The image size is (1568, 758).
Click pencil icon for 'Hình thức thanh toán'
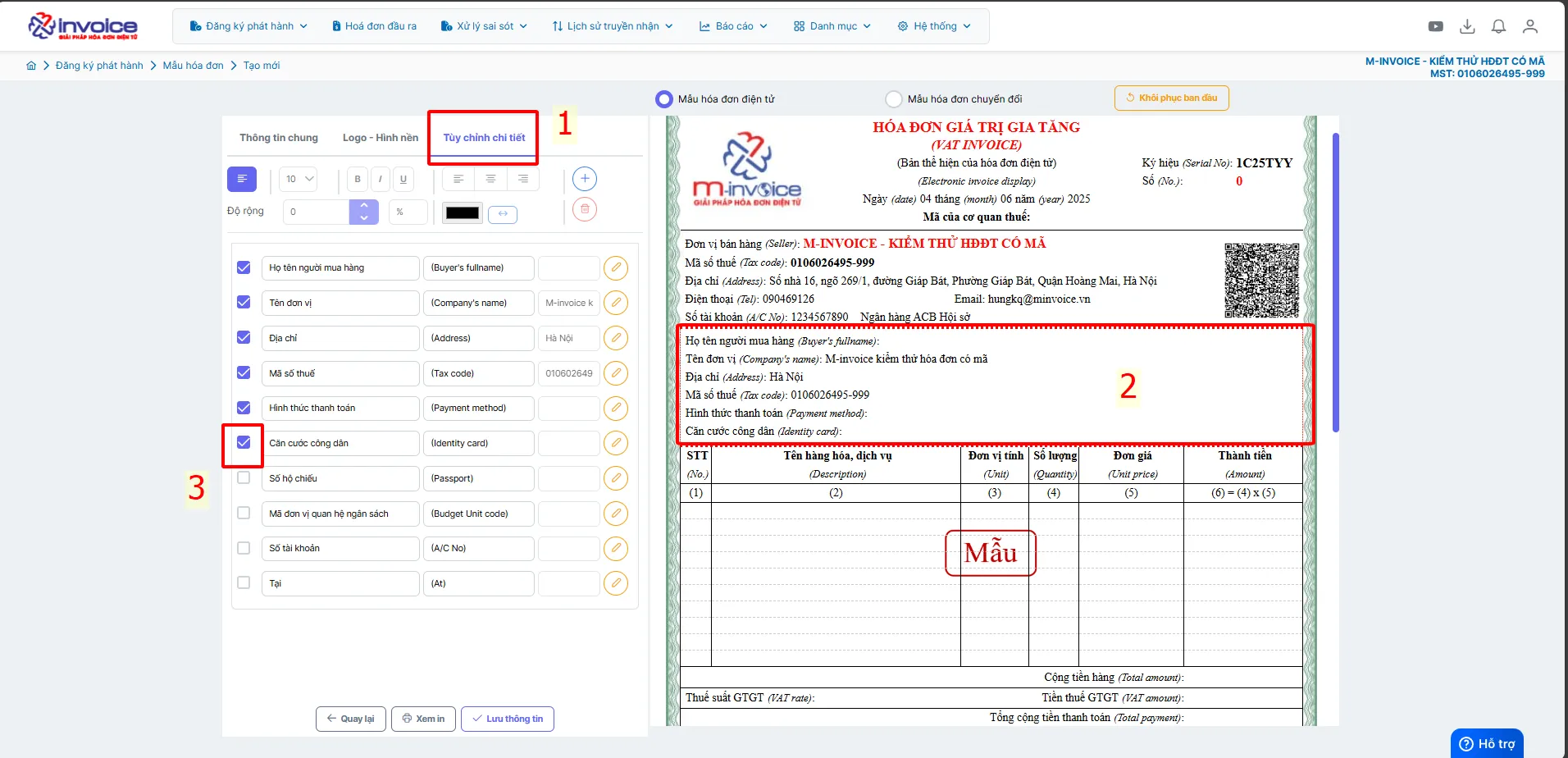coord(616,408)
